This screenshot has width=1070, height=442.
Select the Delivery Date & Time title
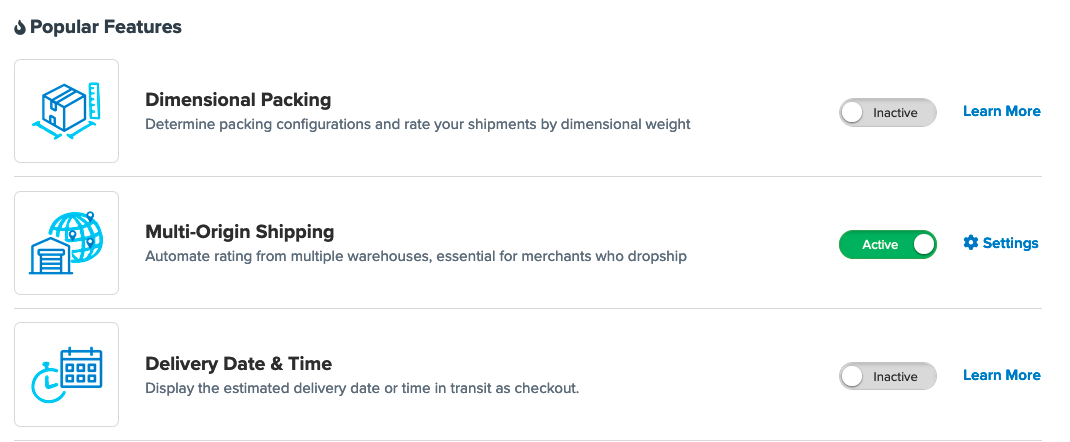point(238,364)
